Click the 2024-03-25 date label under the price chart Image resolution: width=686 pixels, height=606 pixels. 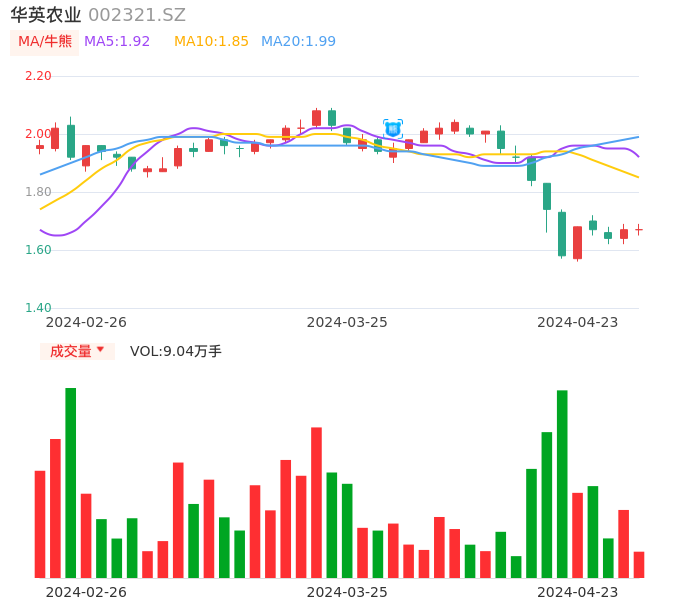[x=347, y=322]
